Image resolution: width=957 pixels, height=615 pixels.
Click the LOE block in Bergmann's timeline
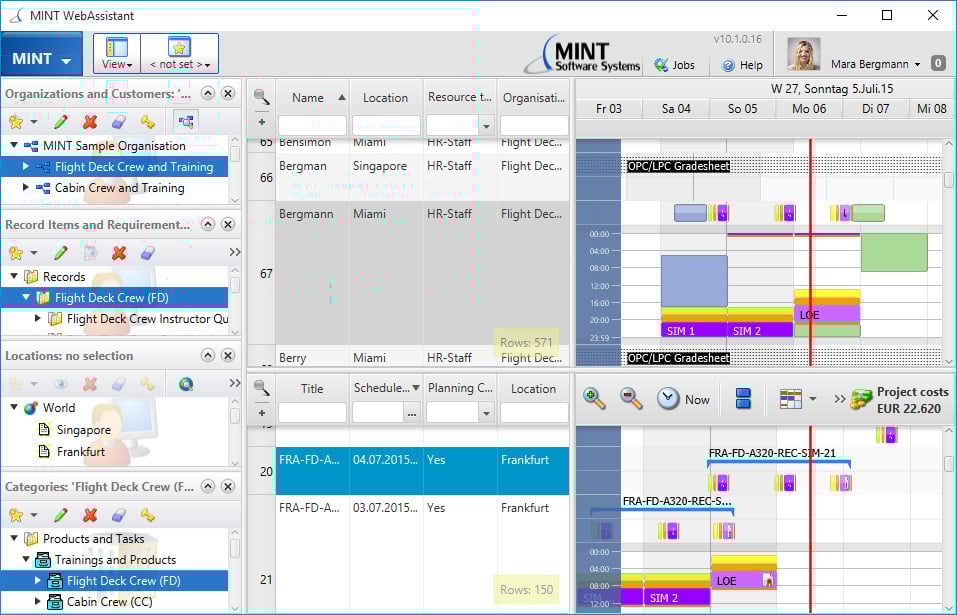(x=827, y=315)
